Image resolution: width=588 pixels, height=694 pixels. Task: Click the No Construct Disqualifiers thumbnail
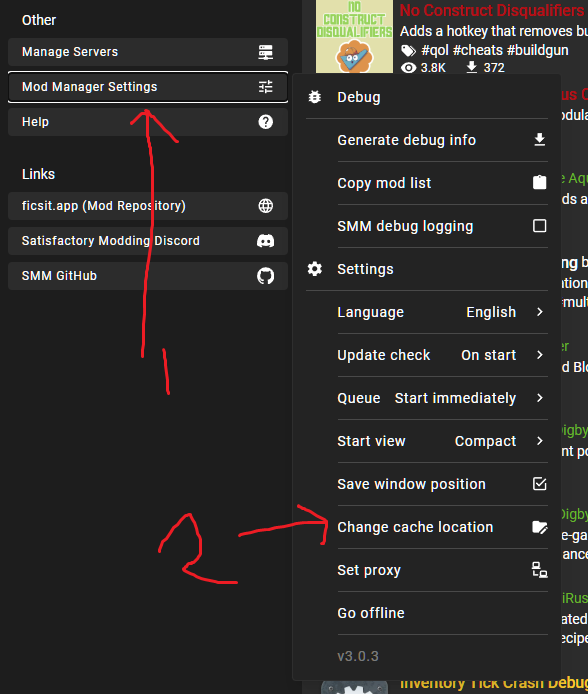[354, 36]
